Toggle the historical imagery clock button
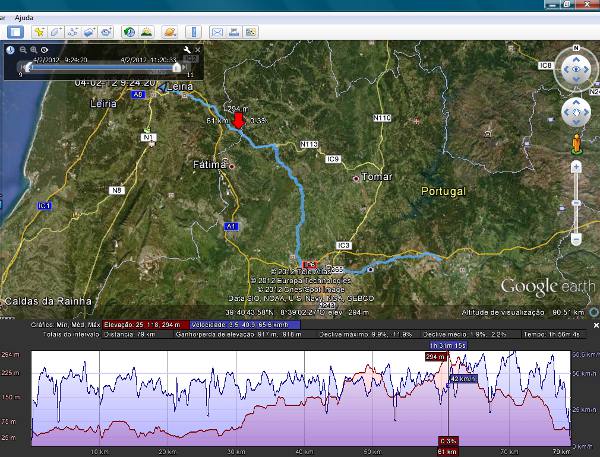The image size is (600, 457). click(129, 32)
